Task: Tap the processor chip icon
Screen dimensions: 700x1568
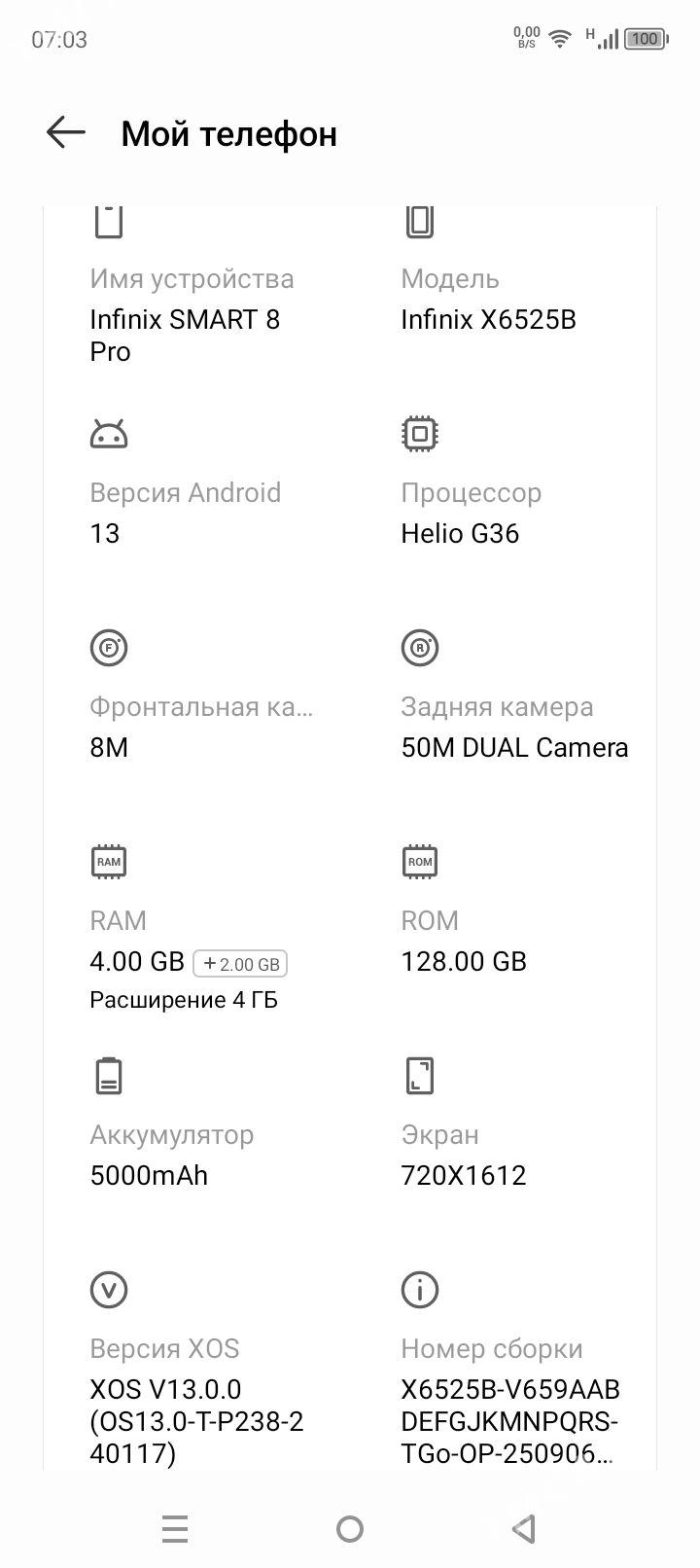Action: click(x=420, y=434)
